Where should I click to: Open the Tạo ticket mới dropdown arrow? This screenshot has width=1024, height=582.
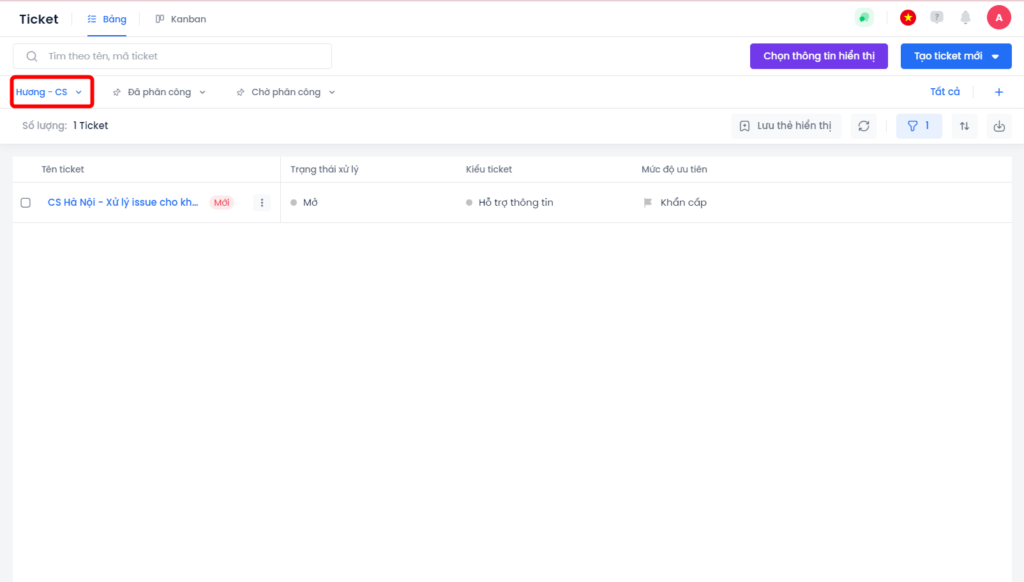995,57
